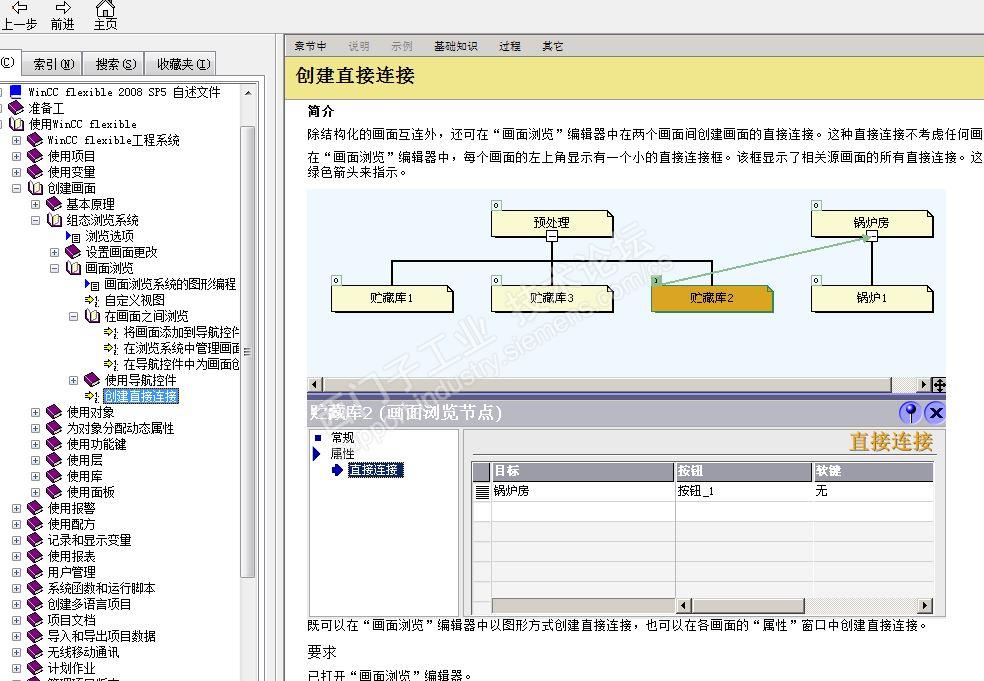Click the book icon beside 导入和导出项目数据
The height and width of the screenshot is (681, 984).
(35, 636)
